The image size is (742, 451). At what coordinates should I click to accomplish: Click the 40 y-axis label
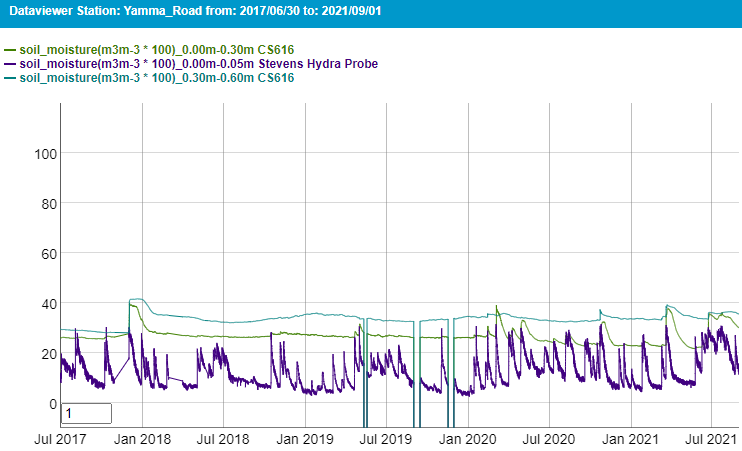coord(49,304)
